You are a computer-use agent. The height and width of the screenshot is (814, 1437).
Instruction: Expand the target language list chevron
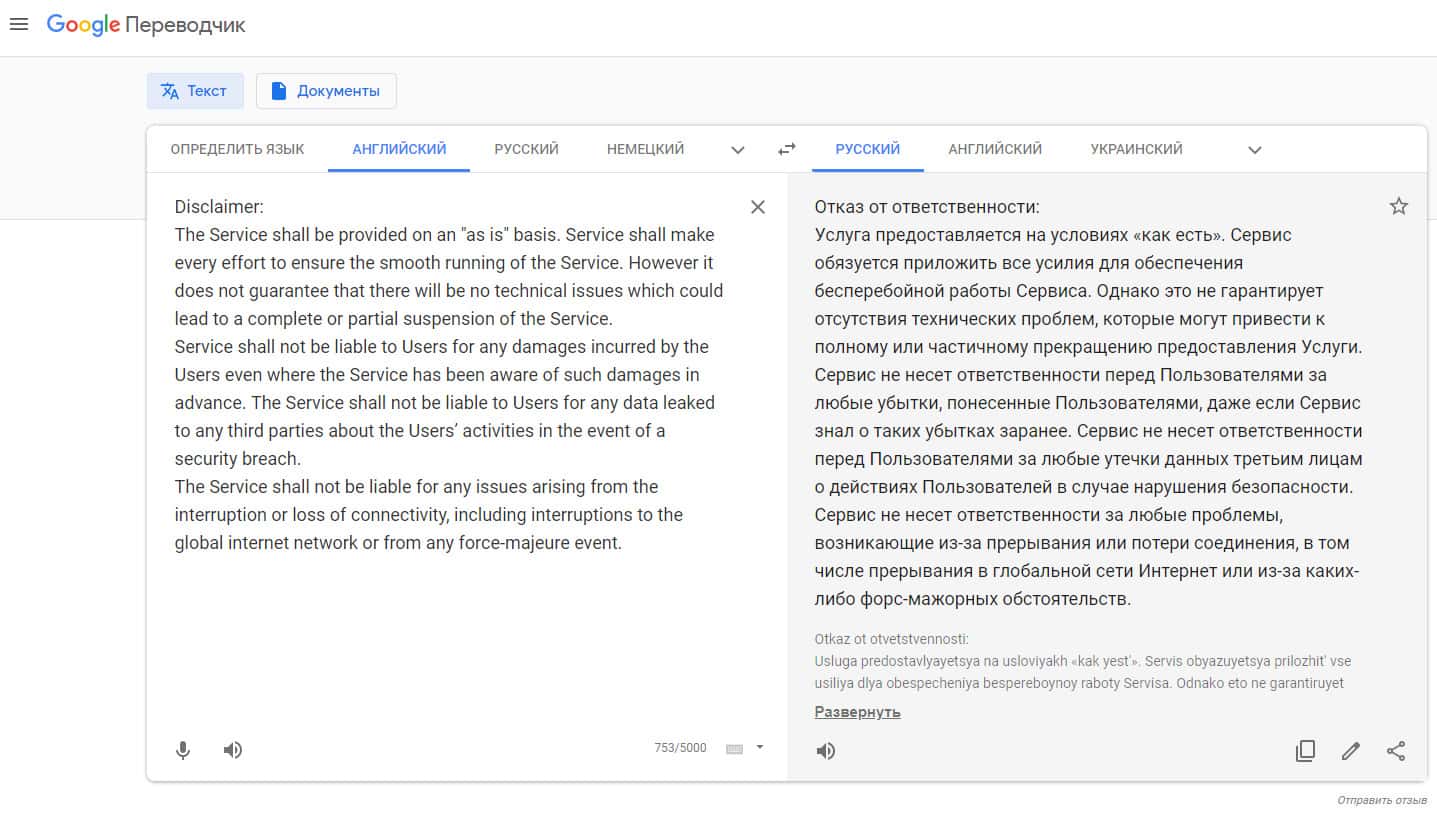(x=1255, y=150)
